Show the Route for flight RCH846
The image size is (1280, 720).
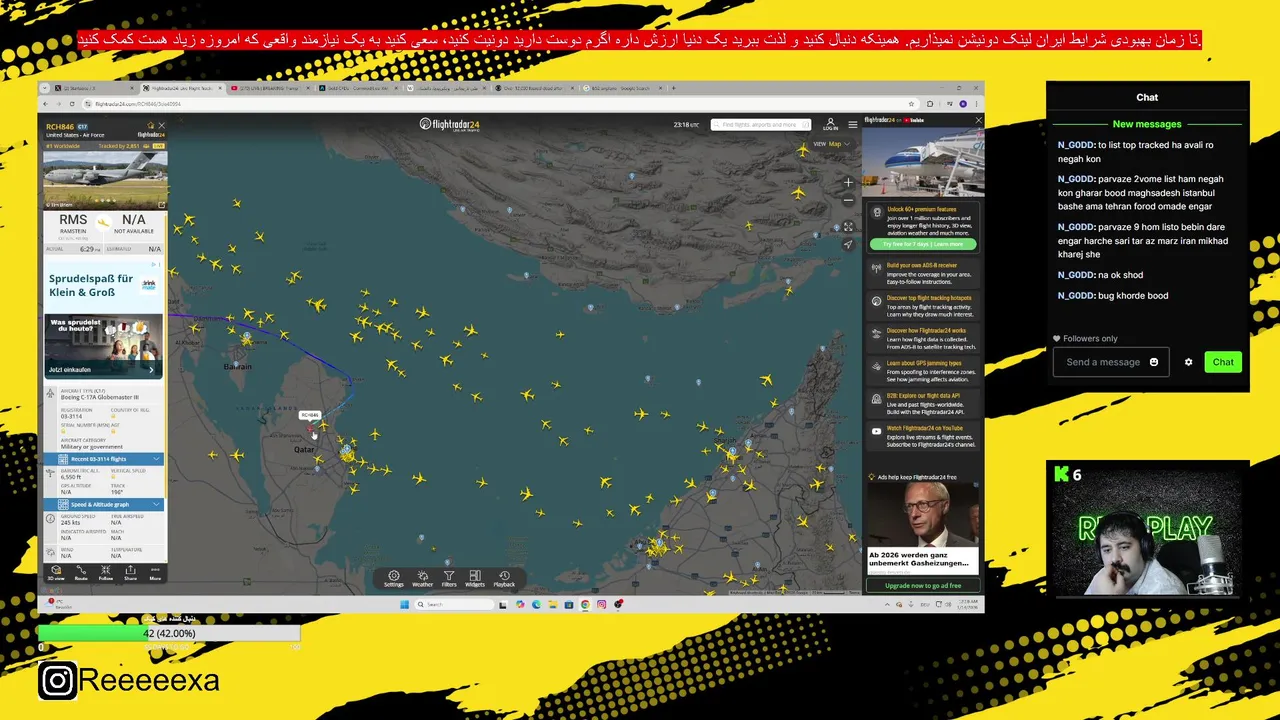81,573
